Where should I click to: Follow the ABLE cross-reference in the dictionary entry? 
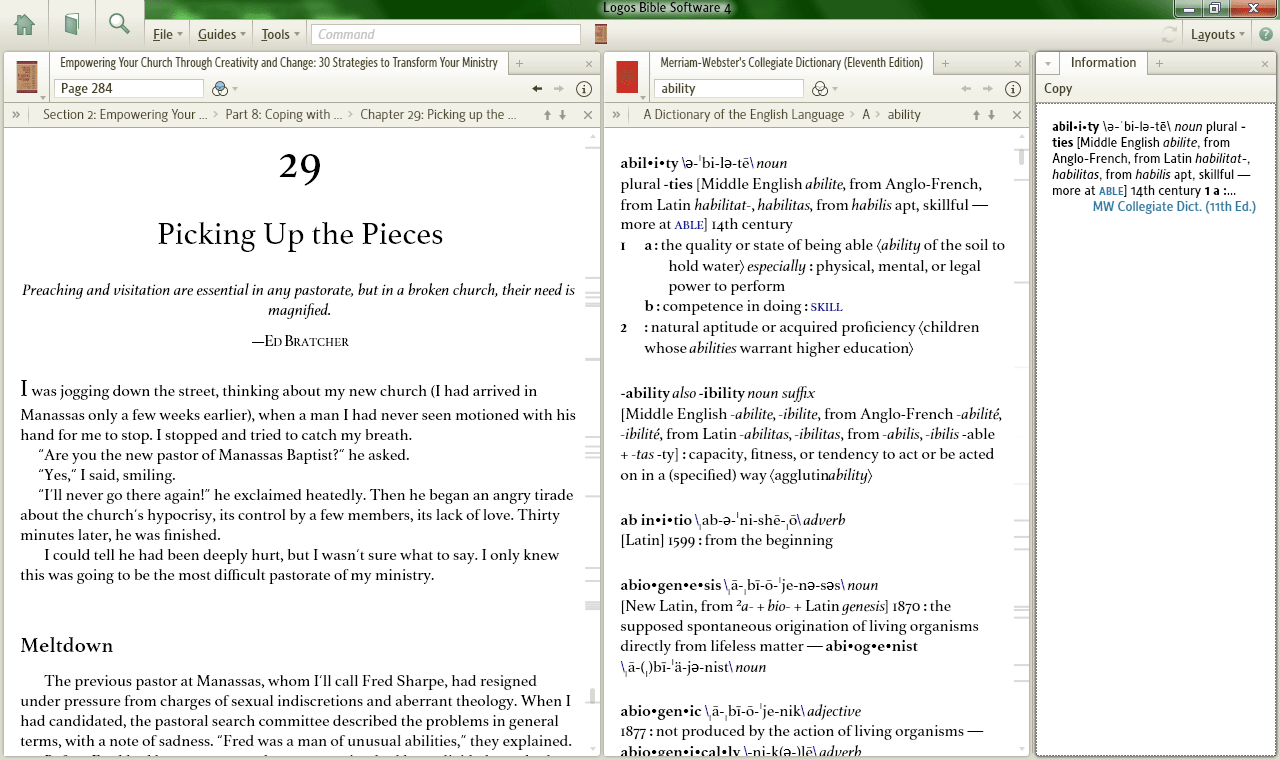pos(689,225)
